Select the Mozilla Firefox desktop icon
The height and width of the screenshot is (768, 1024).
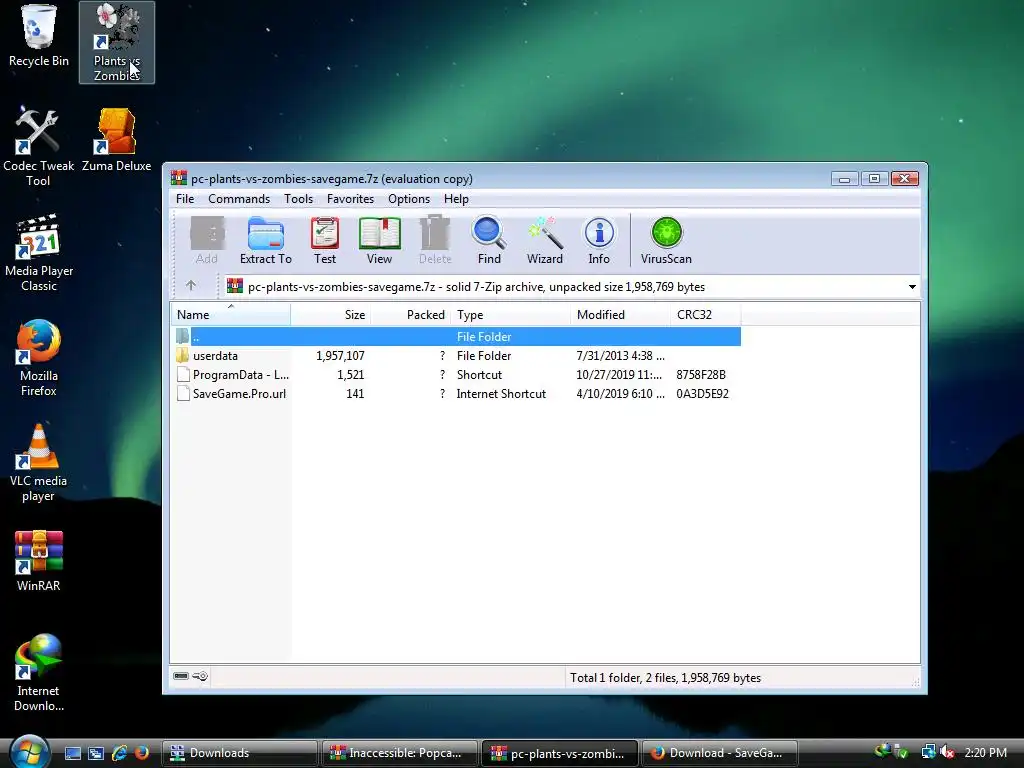39,358
